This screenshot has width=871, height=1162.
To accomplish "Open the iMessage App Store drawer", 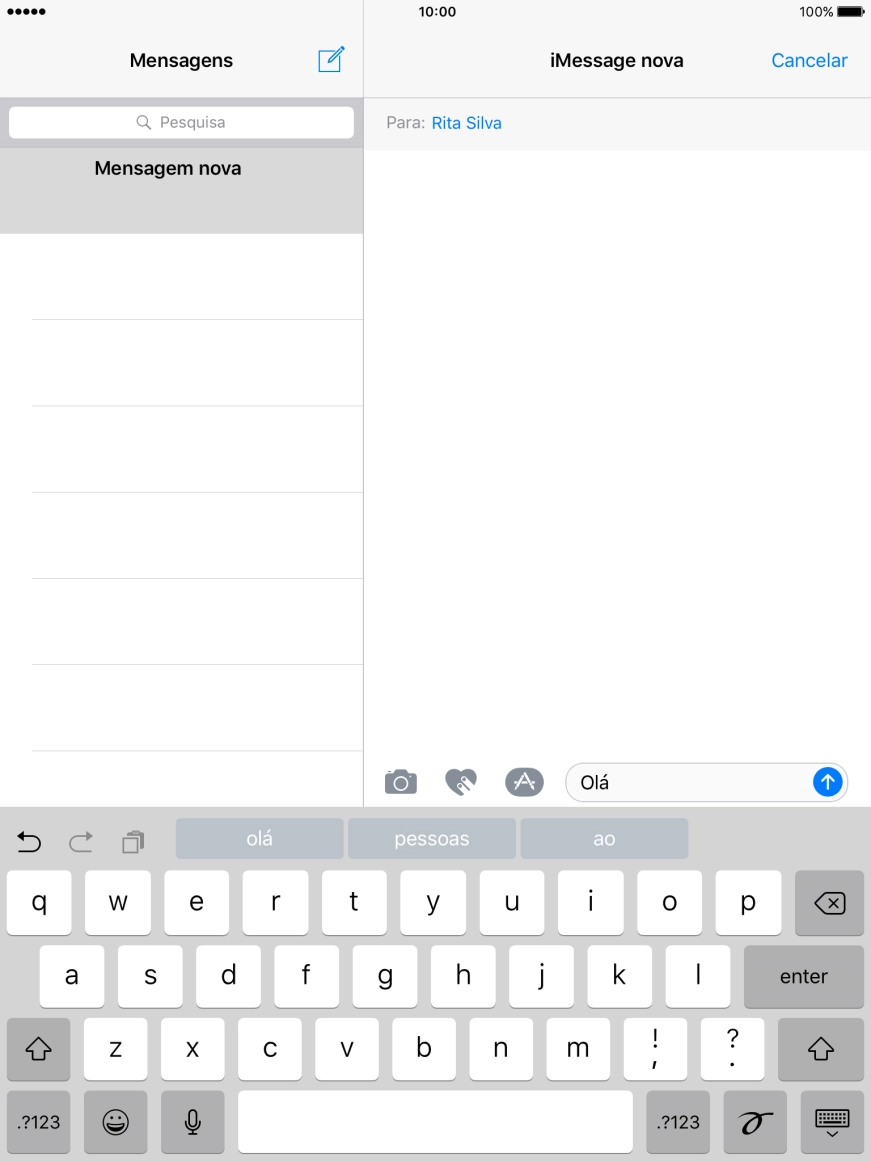I will point(524,782).
